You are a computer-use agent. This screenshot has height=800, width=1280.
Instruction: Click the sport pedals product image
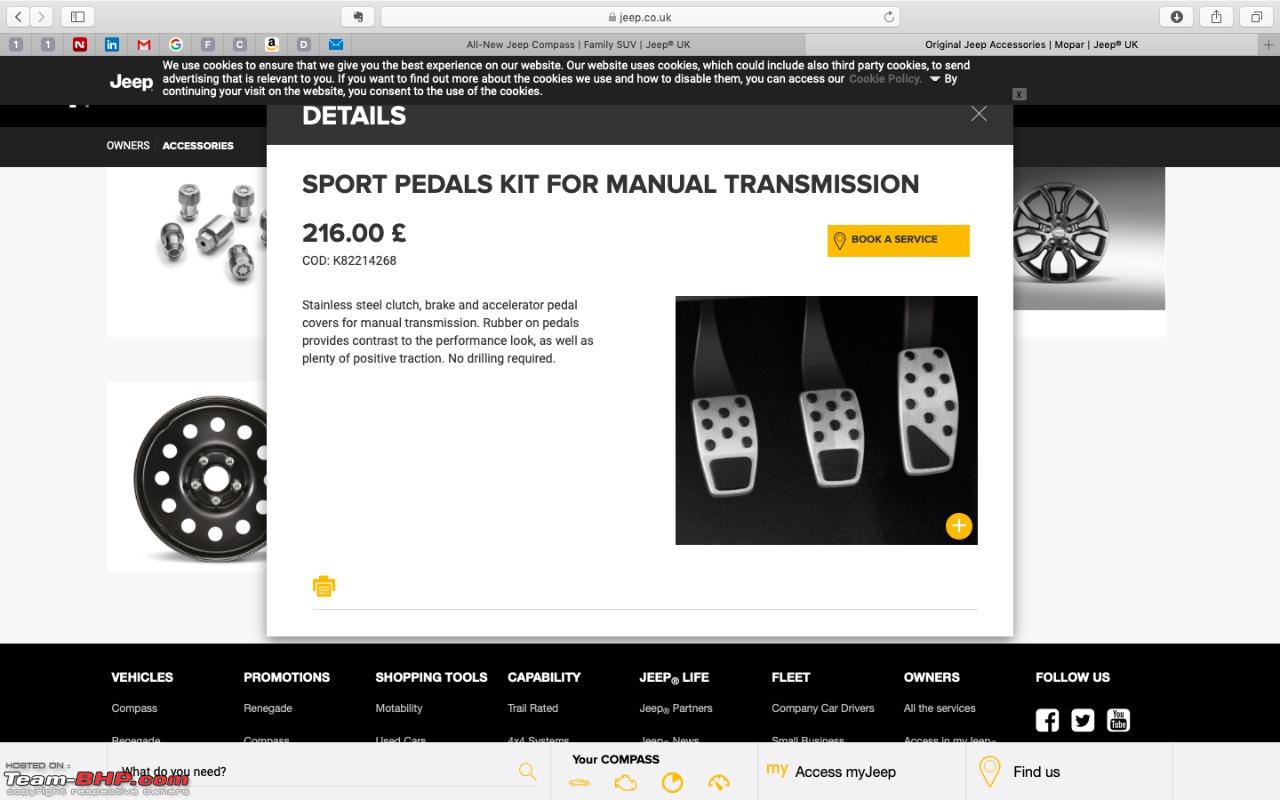pyautogui.click(x=826, y=420)
